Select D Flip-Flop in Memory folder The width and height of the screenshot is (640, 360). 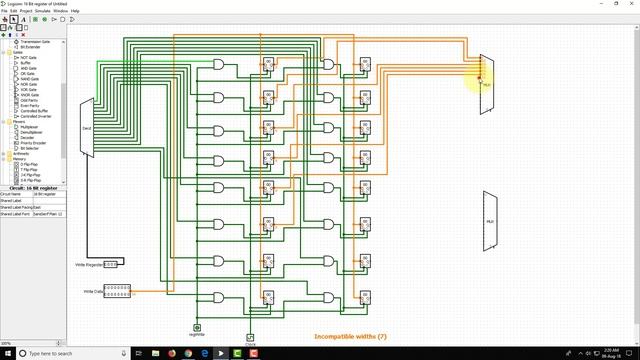pyautogui.click(x=29, y=164)
